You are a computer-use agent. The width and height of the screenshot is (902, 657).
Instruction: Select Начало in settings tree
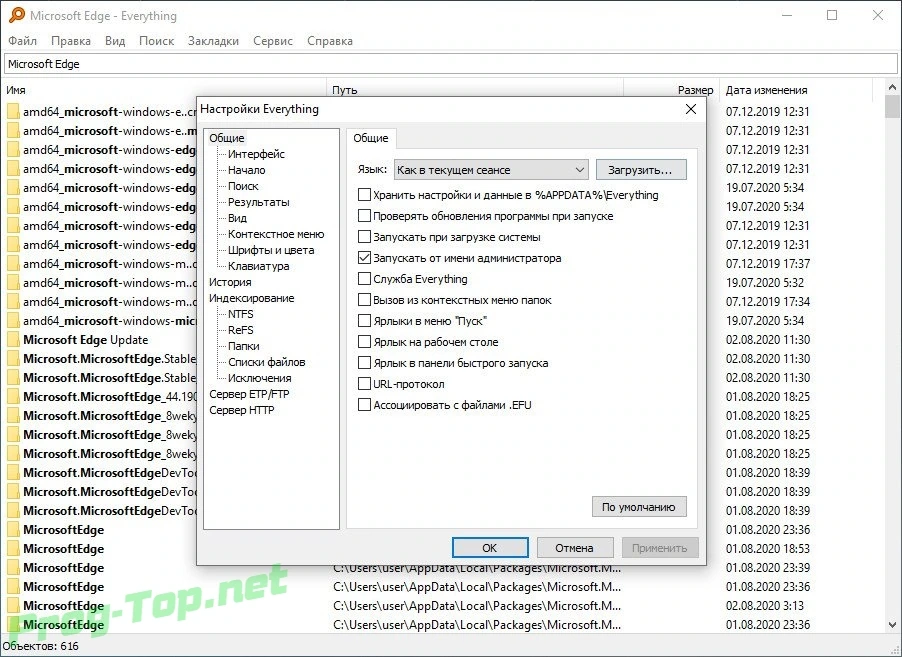246,170
